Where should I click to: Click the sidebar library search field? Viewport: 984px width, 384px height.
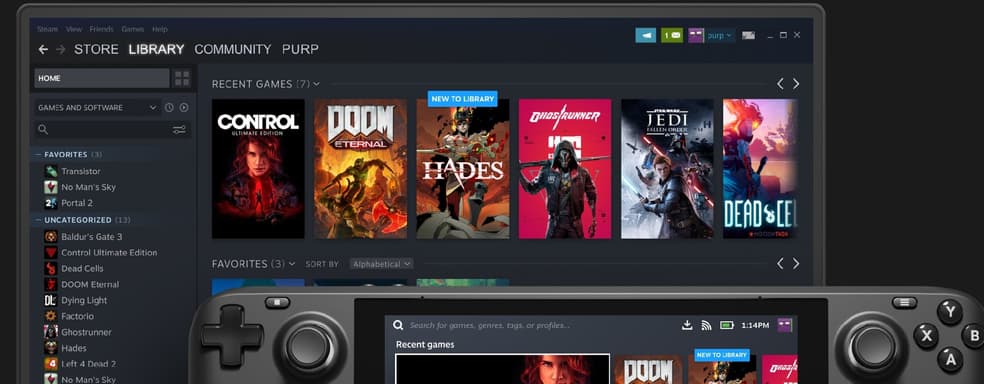pyautogui.click(x=113, y=130)
